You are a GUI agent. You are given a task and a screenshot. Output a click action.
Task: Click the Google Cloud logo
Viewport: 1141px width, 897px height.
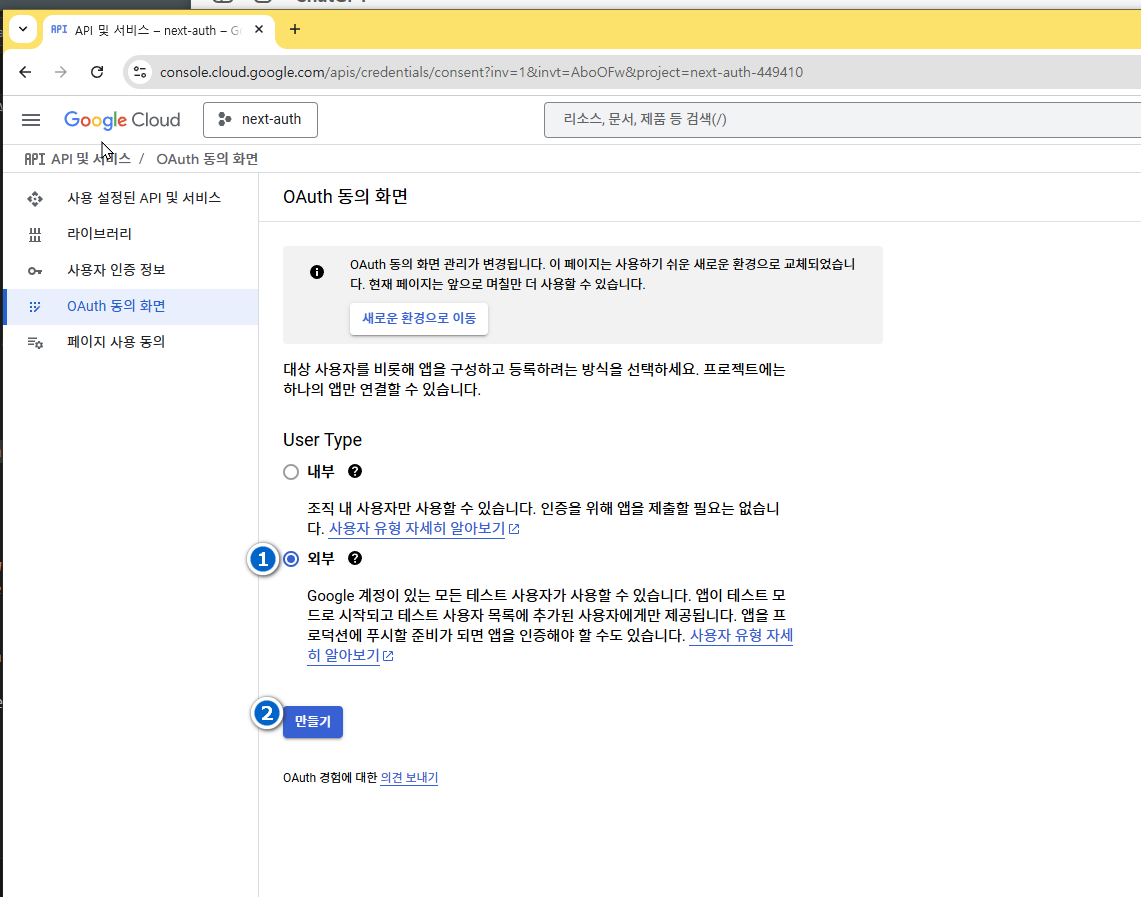(x=122, y=120)
